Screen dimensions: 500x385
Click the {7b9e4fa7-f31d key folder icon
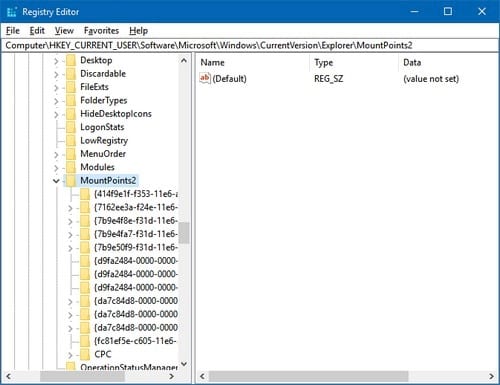[85, 234]
